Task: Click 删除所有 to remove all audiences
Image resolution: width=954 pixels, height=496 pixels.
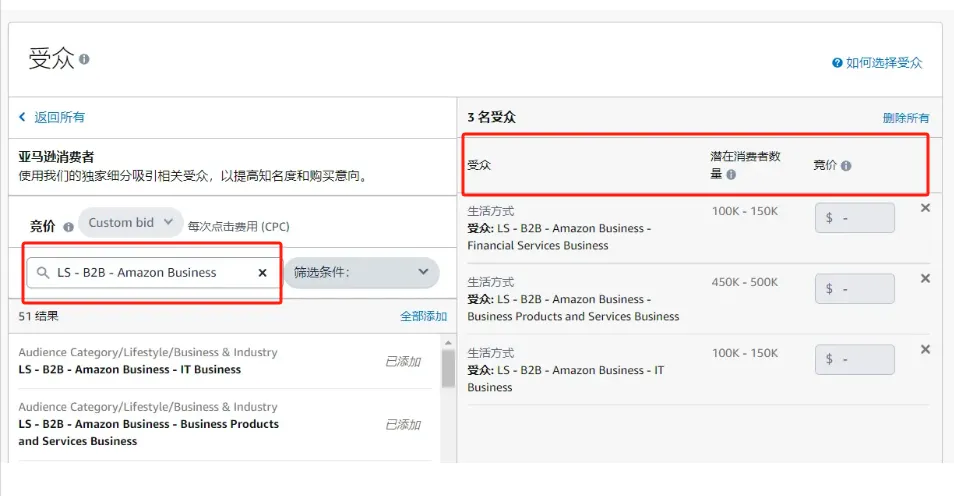Action: tap(906, 118)
